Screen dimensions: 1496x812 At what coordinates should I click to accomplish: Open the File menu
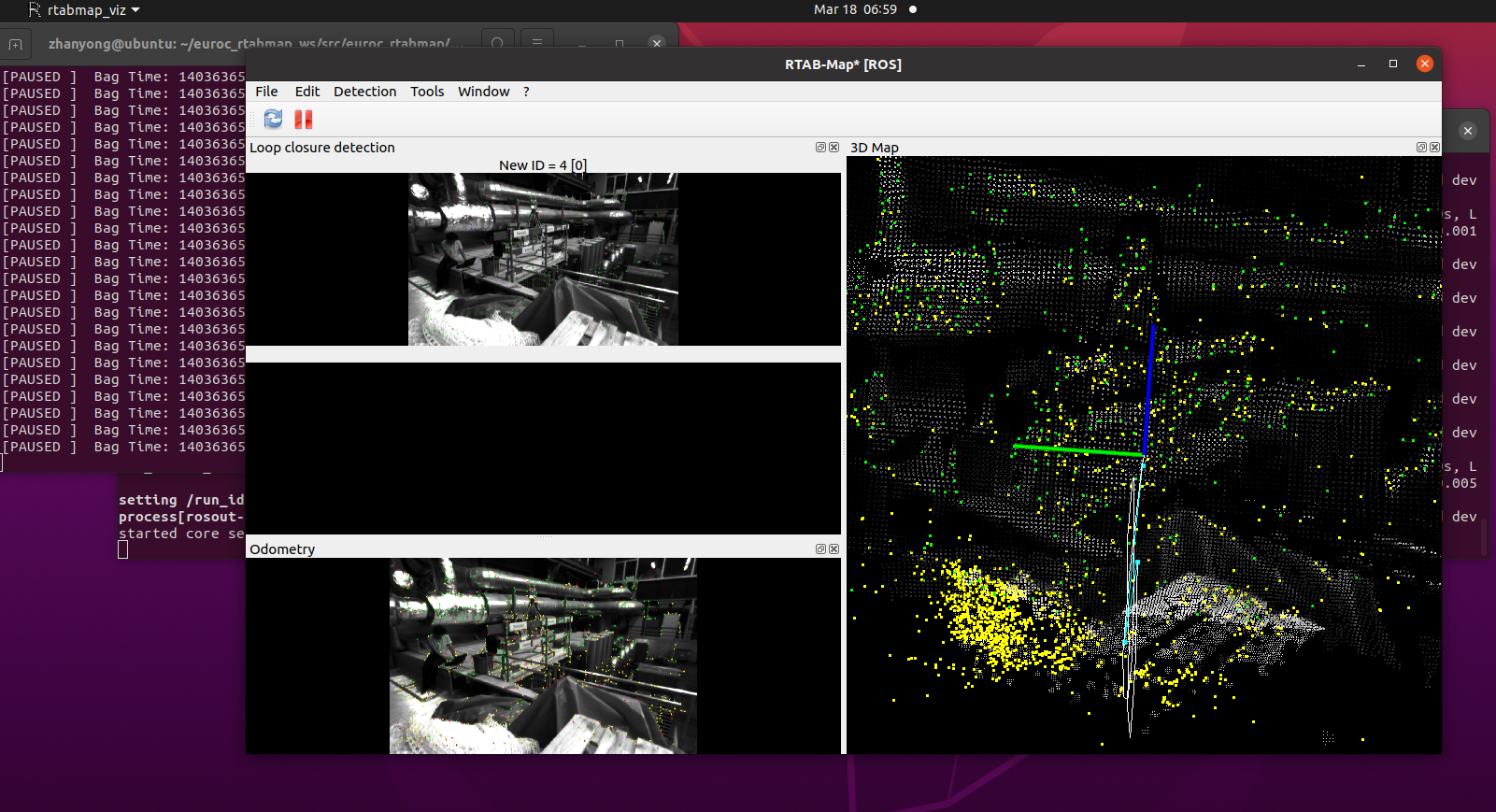pos(266,92)
